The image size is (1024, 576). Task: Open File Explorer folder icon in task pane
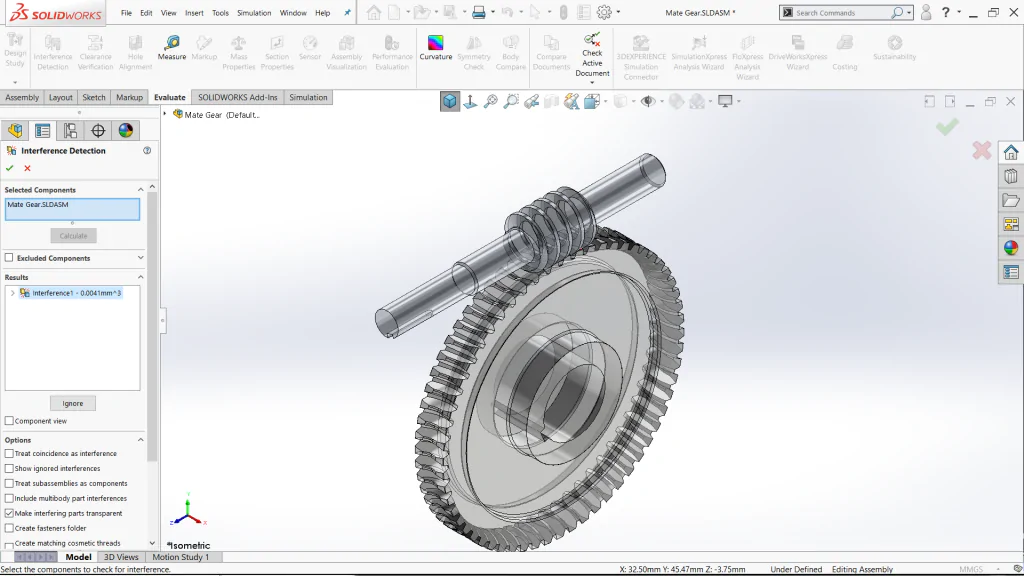[x=1011, y=200]
